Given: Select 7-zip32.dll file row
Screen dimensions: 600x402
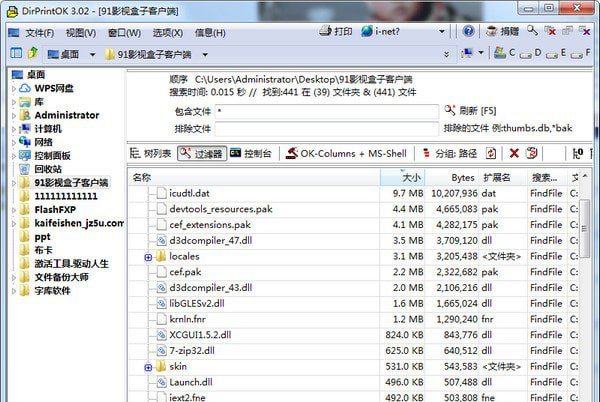Looking at the screenshot, I should click(x=354, y=351).
